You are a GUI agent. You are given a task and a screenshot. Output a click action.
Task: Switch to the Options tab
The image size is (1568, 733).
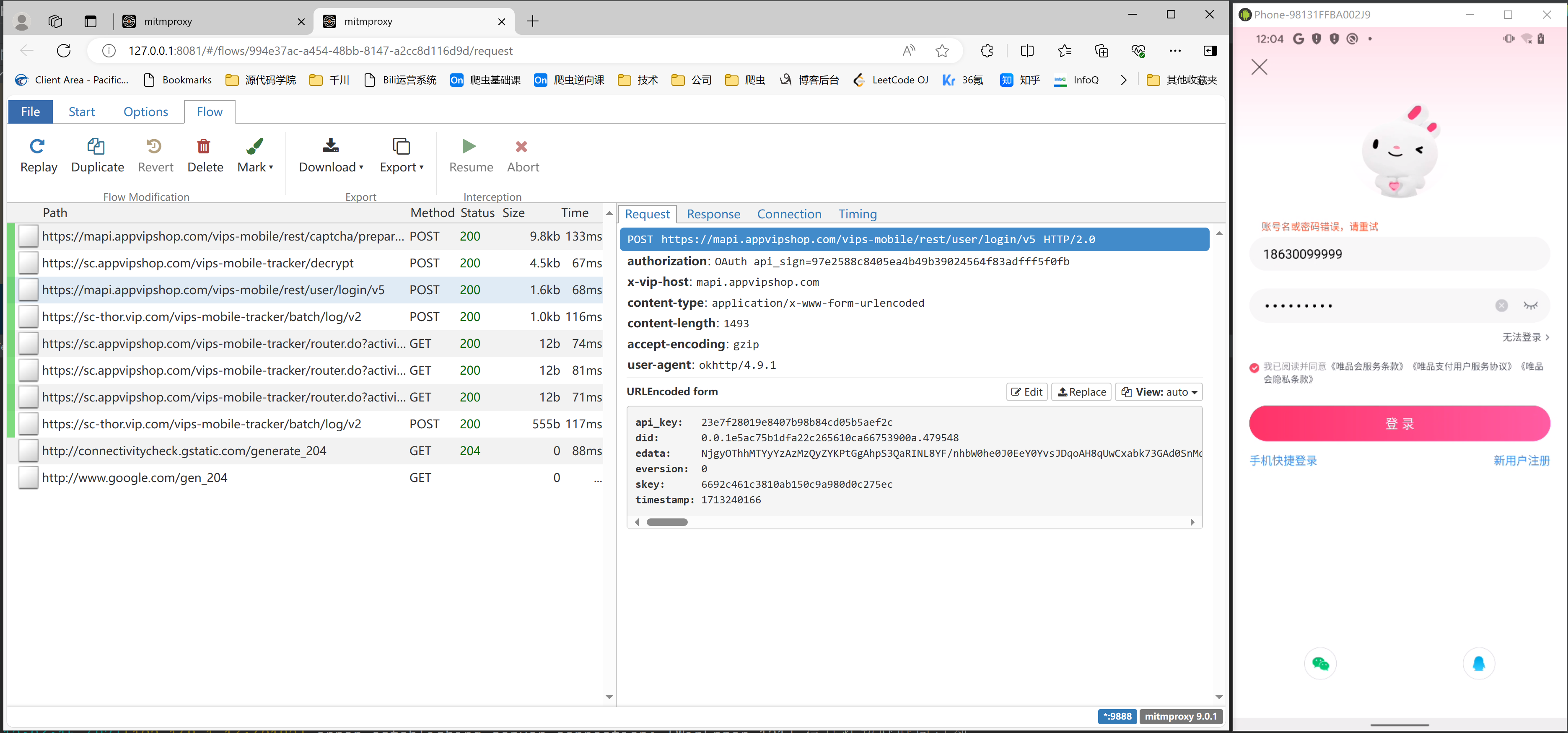pos(145,111)
